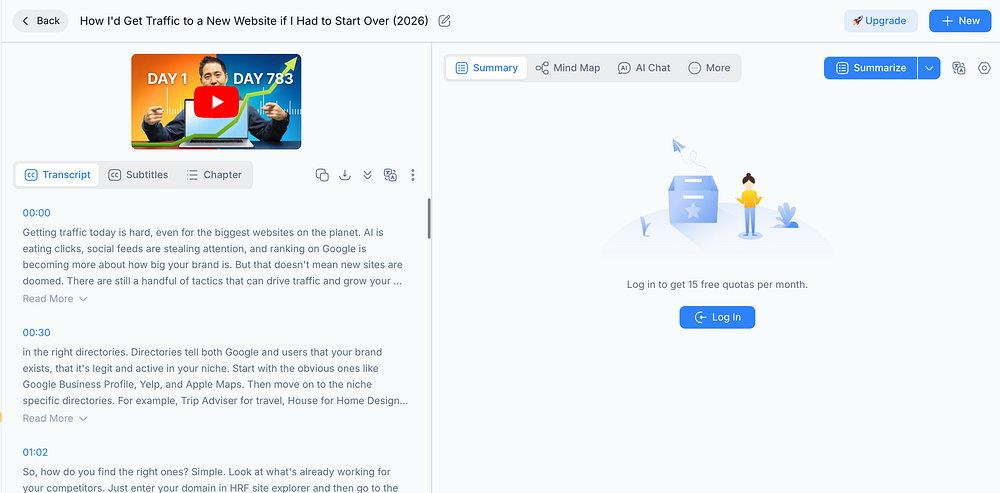Click the transcript translate icon

pyautogui.click(x=390, y=175)
